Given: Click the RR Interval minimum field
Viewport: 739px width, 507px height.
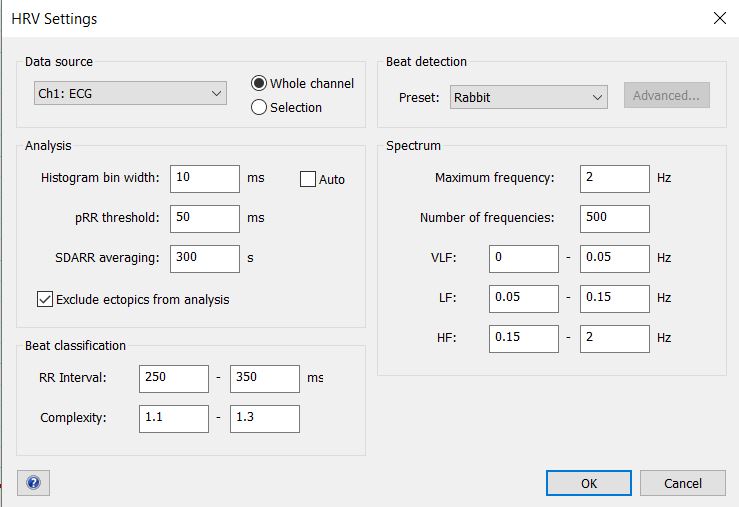Looking at the screenshot, I should tap(173, 379).
